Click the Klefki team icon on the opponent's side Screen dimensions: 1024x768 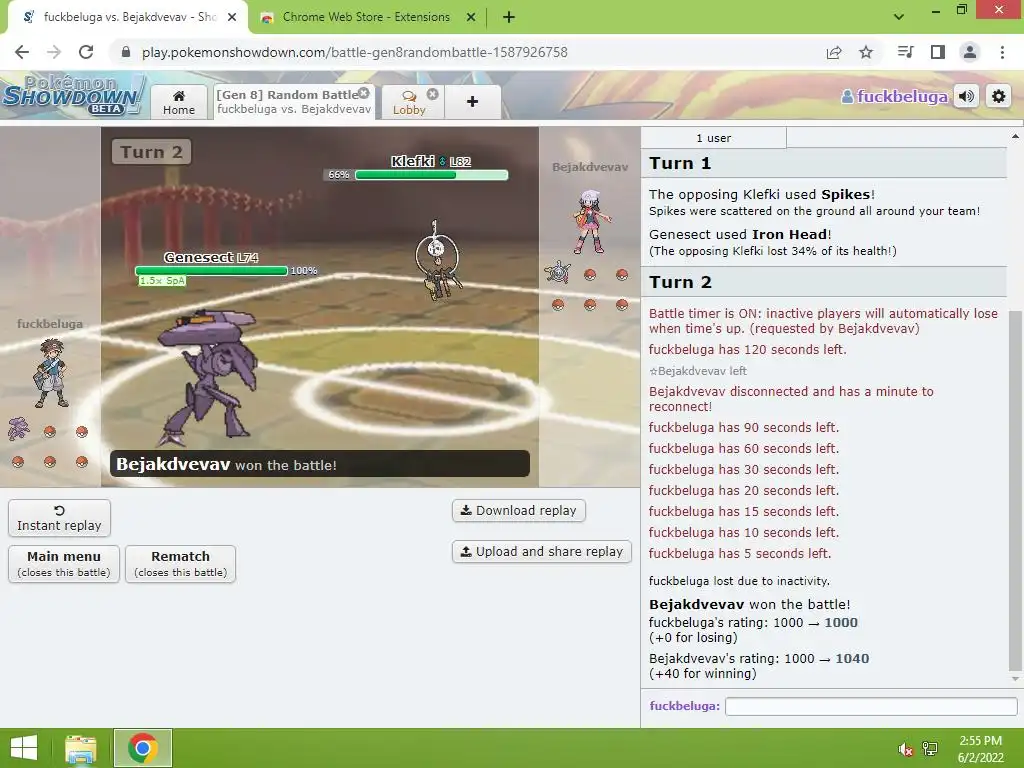(x=558, y=272)
